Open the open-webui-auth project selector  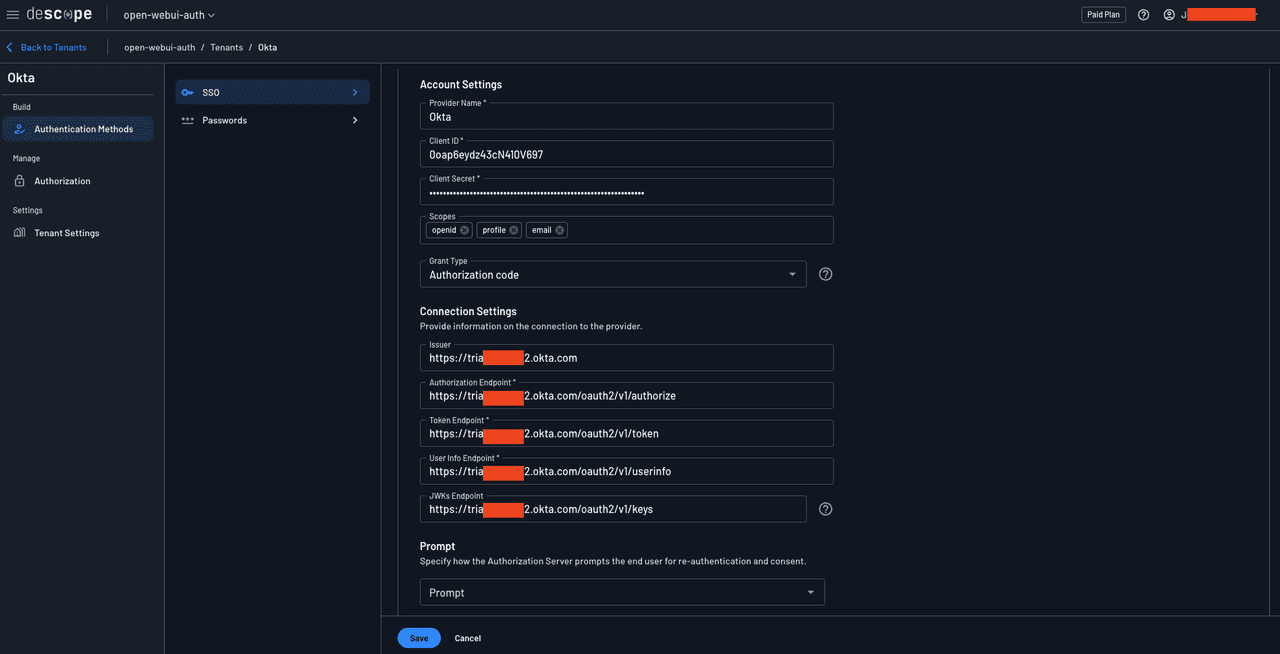coord(169,15)
